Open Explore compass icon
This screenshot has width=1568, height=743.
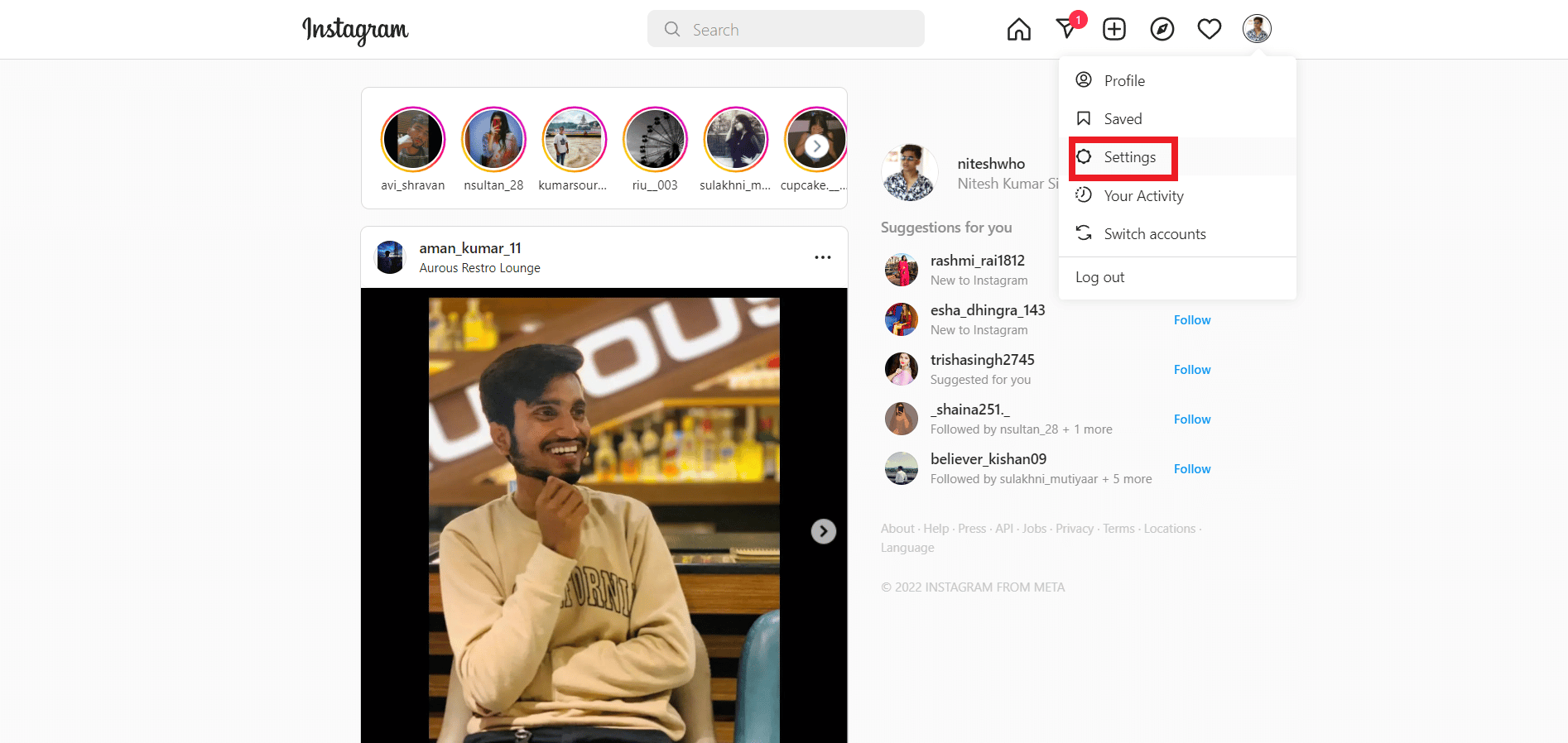pyautogui.click(x=1162, y=29)
